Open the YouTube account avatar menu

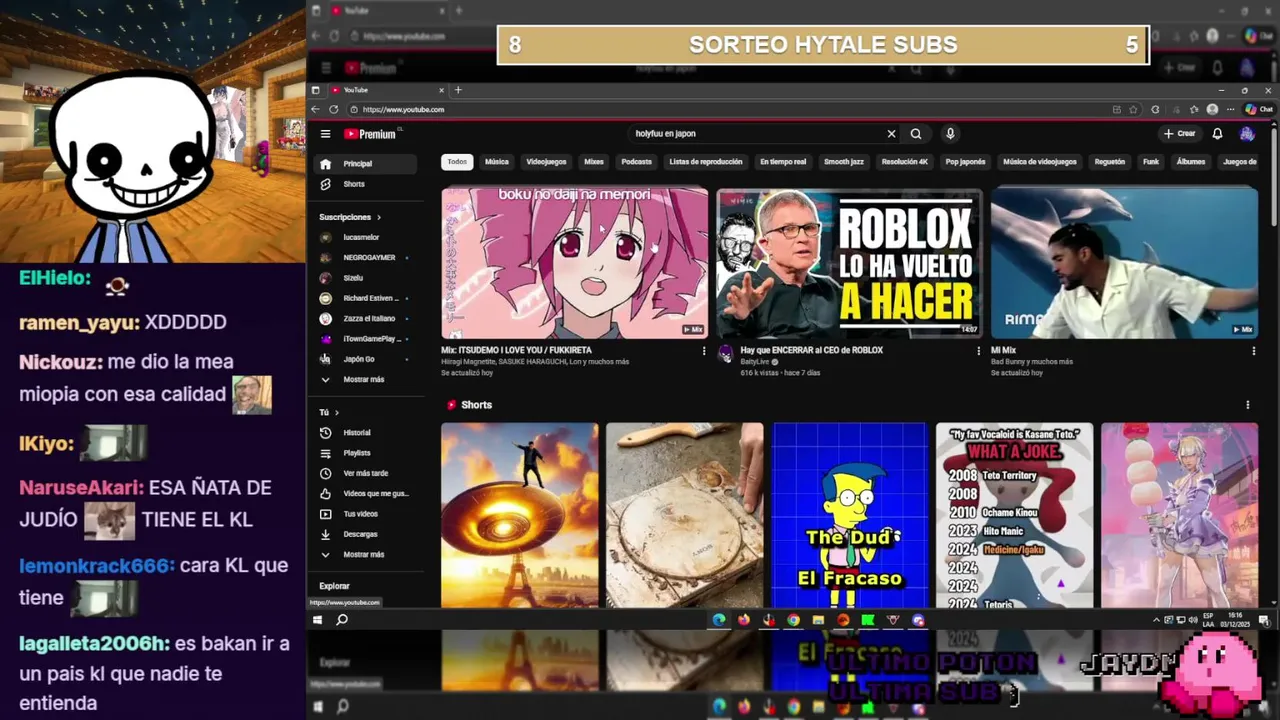click(x=1247, y=134)
